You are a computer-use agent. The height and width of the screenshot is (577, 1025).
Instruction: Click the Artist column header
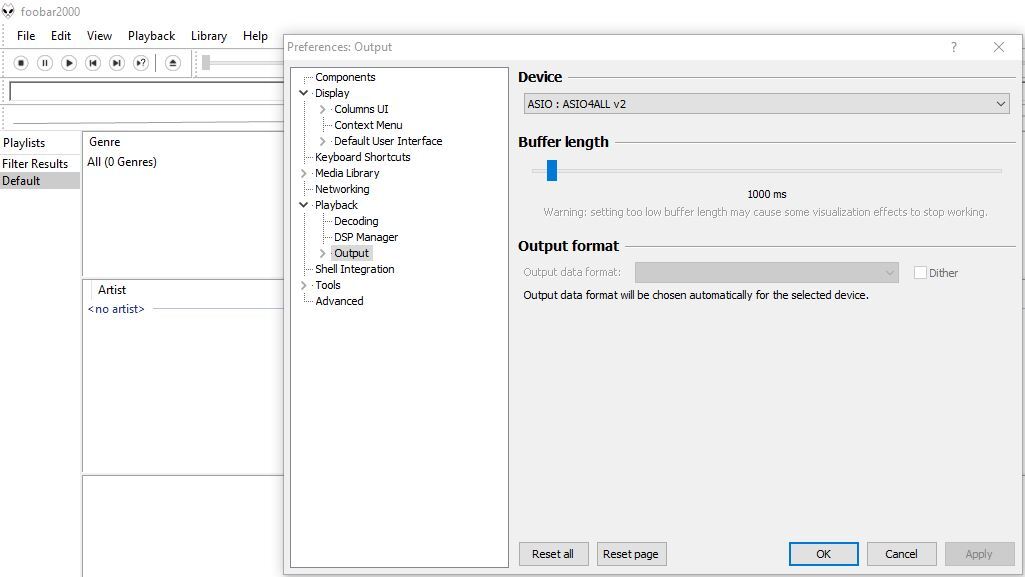coord(112,289)
